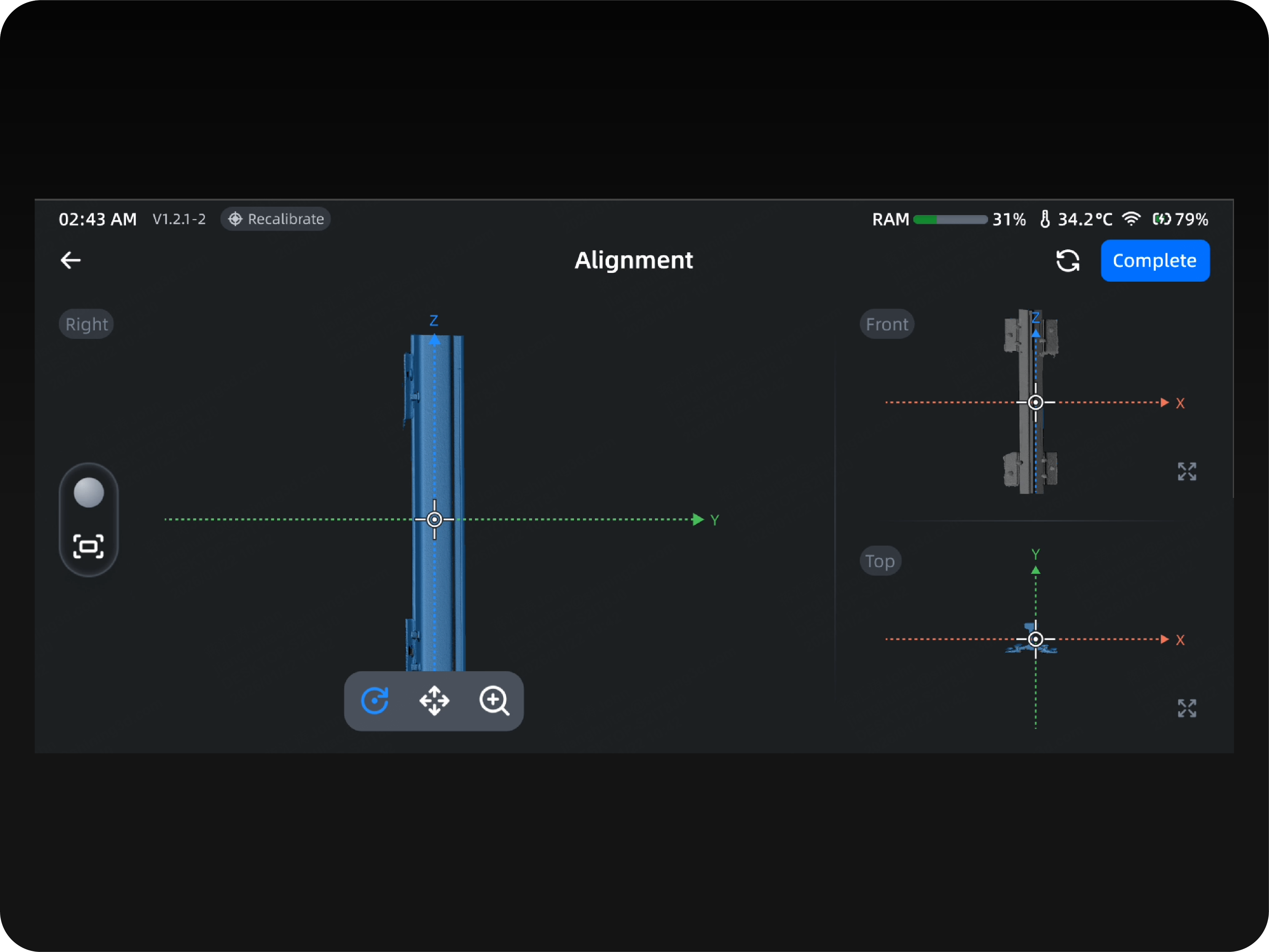Click the fit-to-frame view icon
Screen dimensions: 1269x952
coord(88,546)
